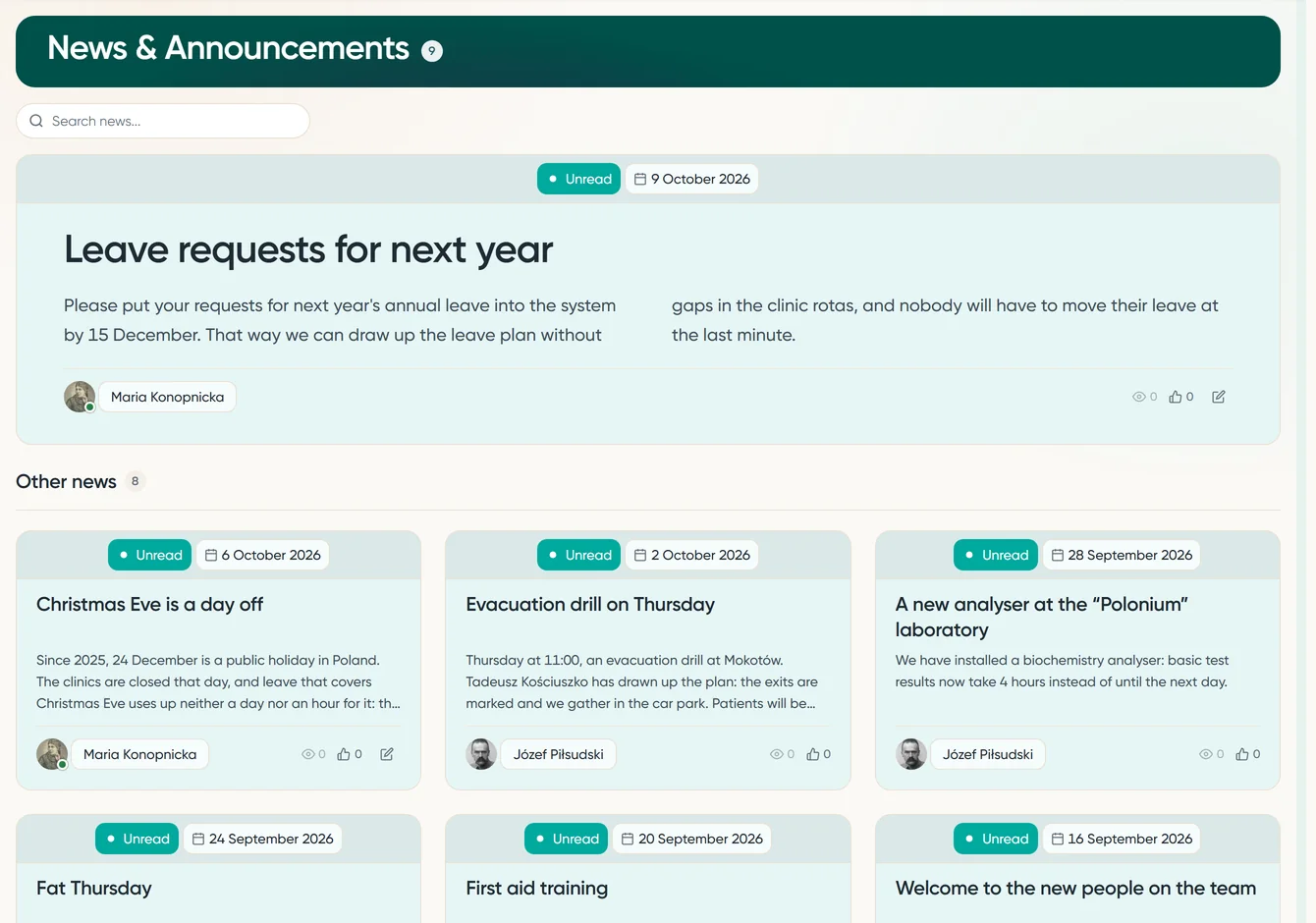This screenshot has height=923, width=1316.
Task: Click views icon on Polonium laboratory post
Action: 1206,754
